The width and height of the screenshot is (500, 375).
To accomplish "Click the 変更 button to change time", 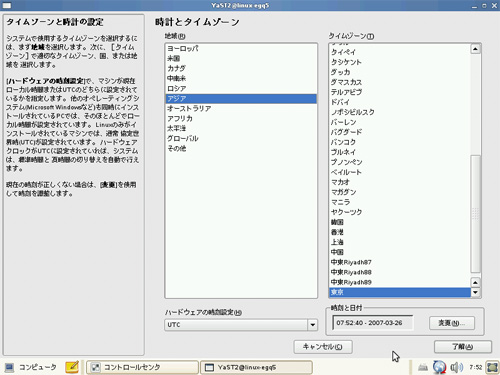I will coord(452,323).
